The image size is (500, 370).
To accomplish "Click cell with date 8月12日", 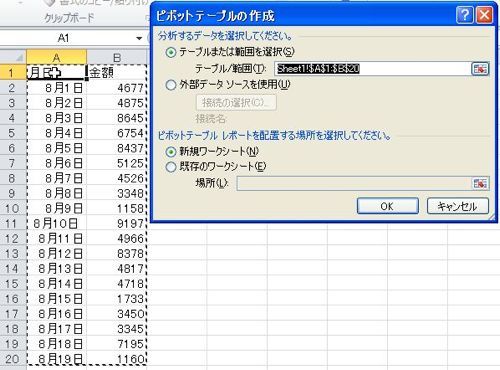I will pyautogui.click(x=56, y=254).
